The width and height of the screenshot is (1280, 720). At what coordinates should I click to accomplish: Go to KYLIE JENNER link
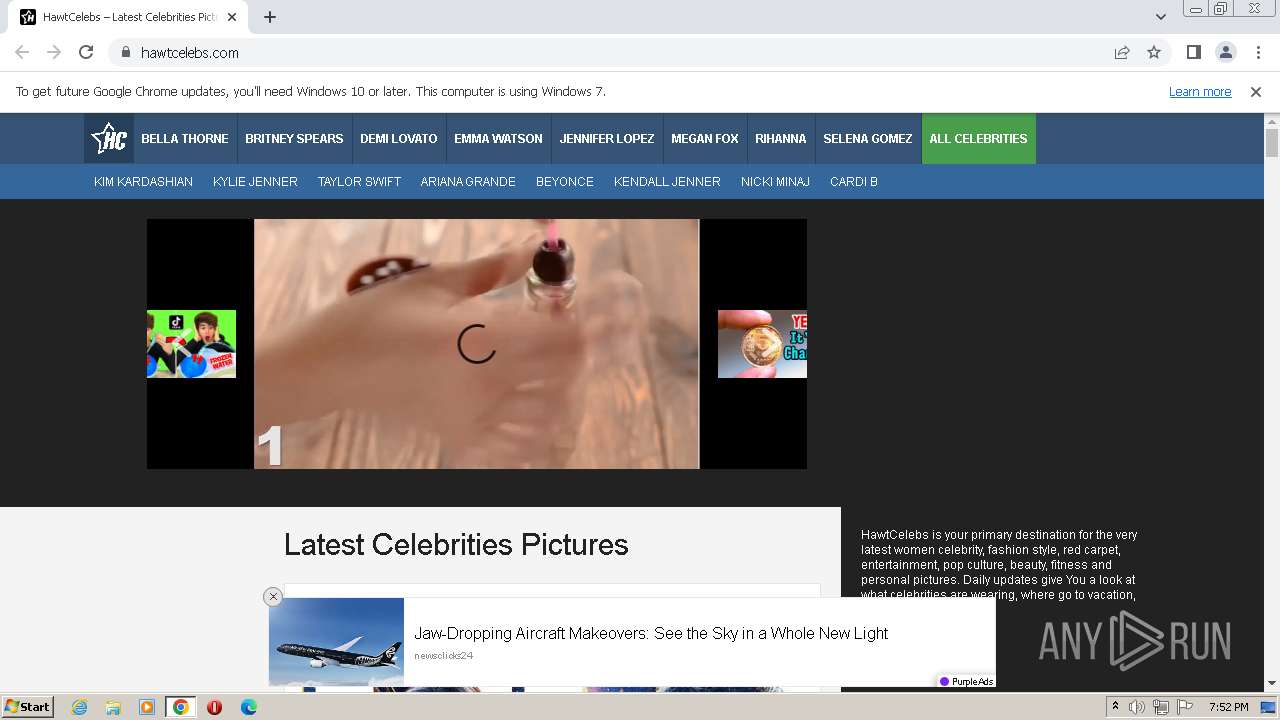point(255,182)
